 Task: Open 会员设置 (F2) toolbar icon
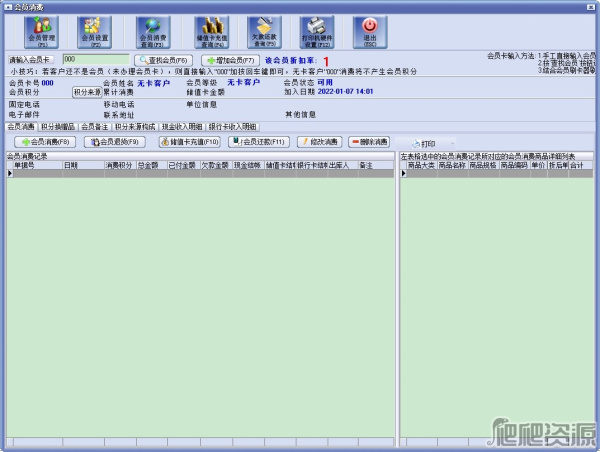[95, 32]
